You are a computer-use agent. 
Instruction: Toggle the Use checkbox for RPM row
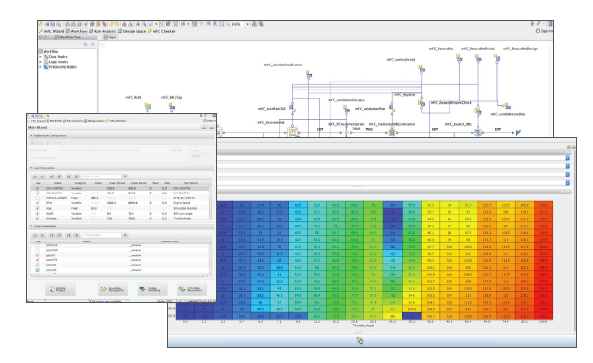(37, 203)
